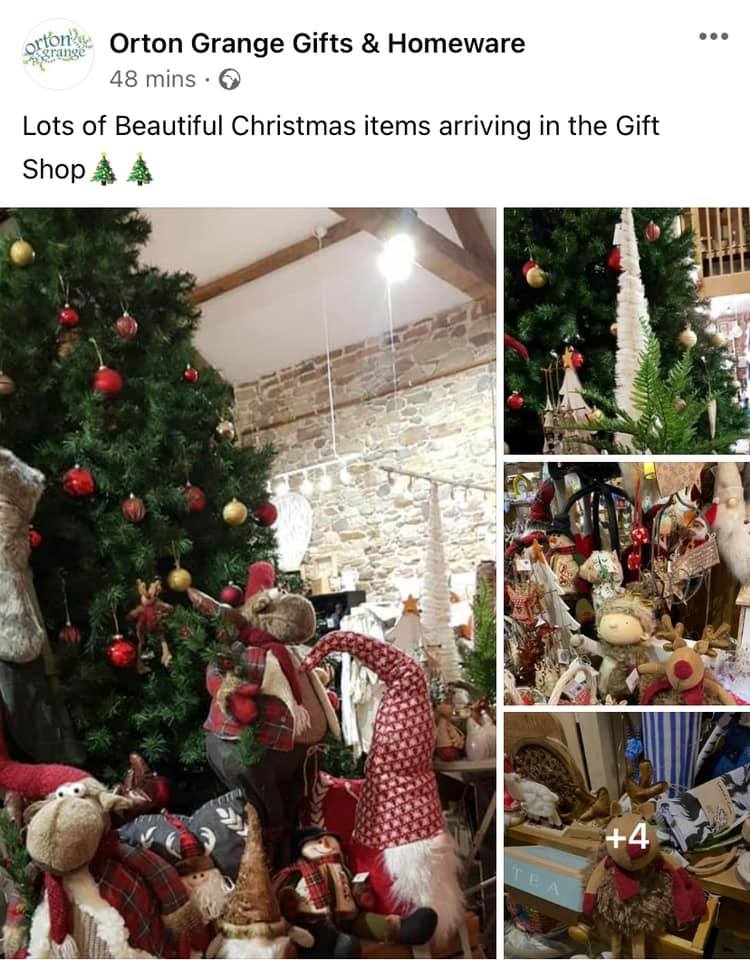Click the +4 overlay label
The width and height of the screenshot is (750, 960).
(627, 837)
